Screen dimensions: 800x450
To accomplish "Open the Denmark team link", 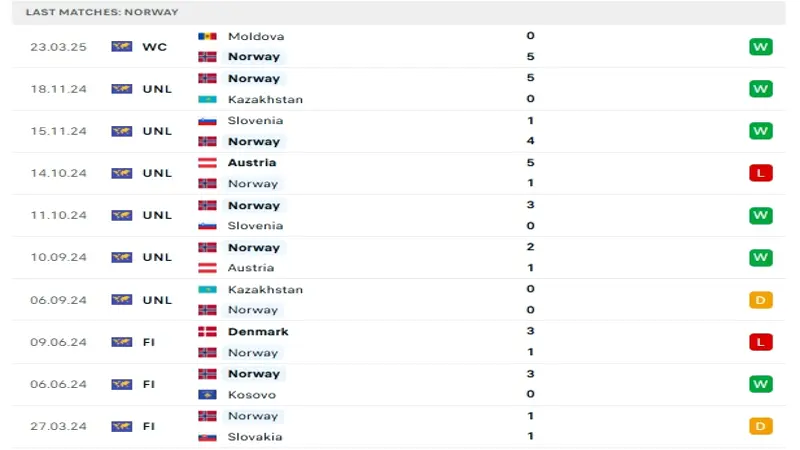I will [x=258, y=332].
